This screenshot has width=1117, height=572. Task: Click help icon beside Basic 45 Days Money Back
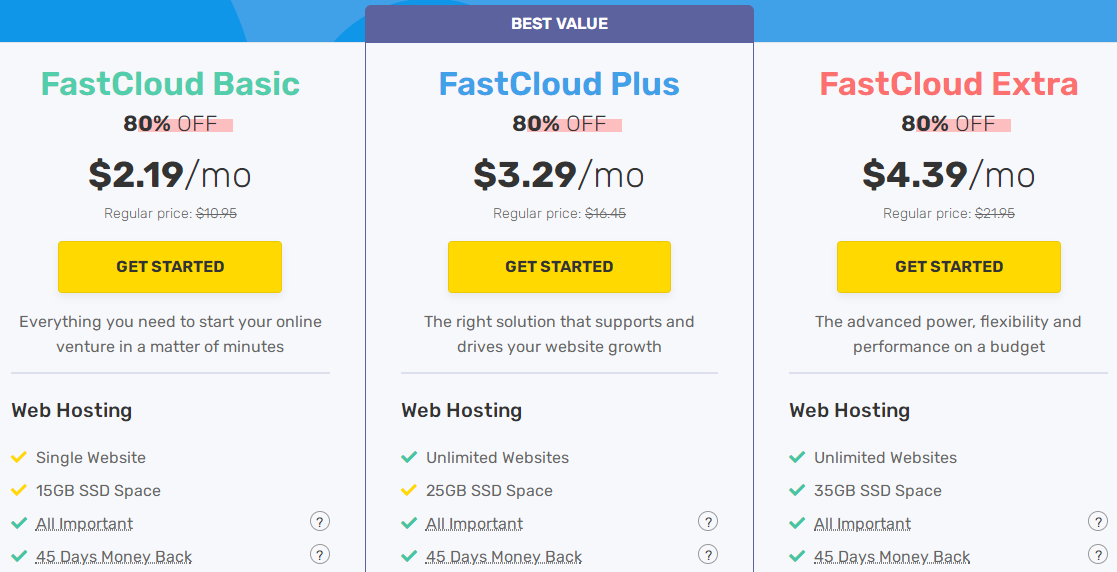tap(320, 555)
